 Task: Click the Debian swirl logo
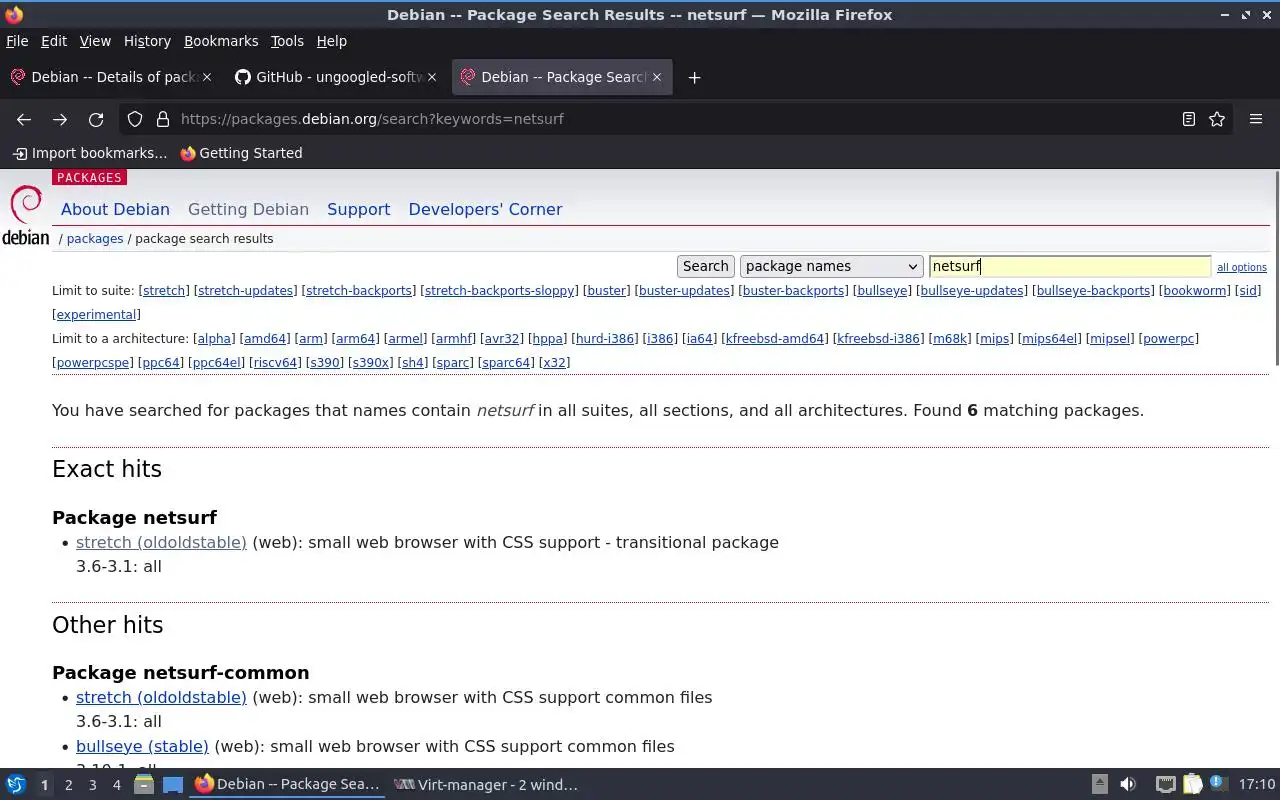click(26, 215)
